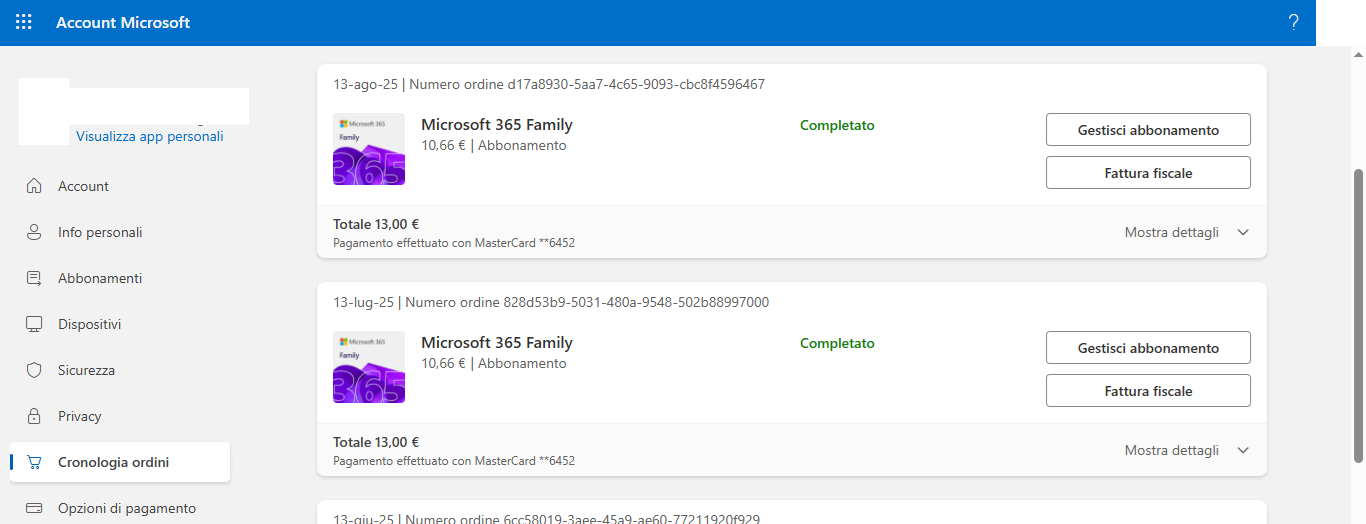Click the help question mark icon
Image resolution: width=1366 pixels, height=524 pixels.
[x=1293, y=22]
